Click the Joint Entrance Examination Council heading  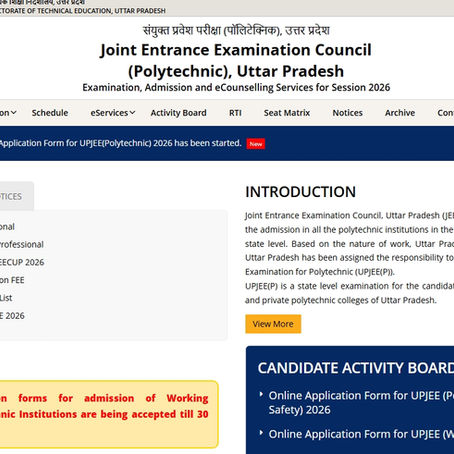tap(236, 60)
